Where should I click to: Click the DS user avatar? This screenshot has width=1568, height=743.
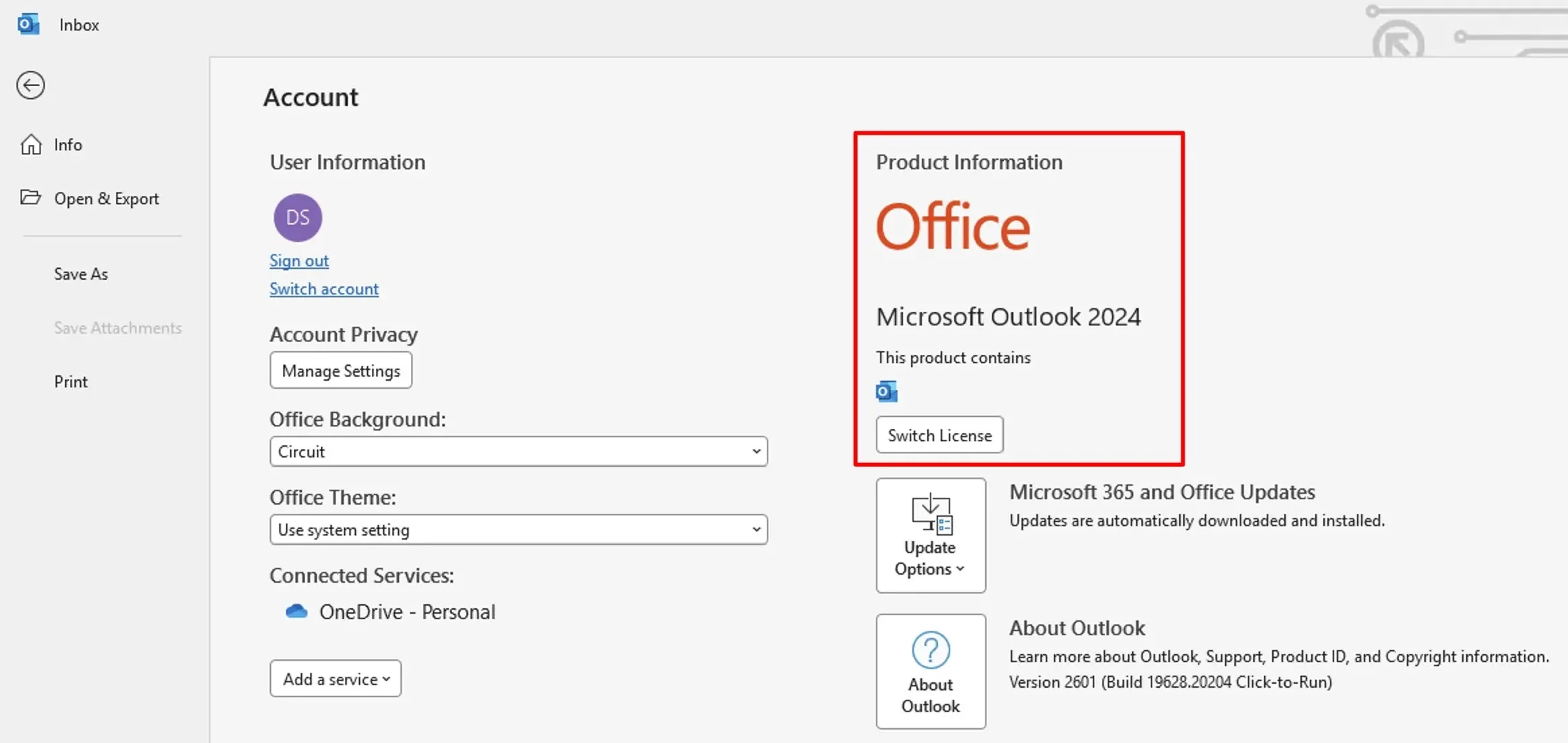coord(298,218)
